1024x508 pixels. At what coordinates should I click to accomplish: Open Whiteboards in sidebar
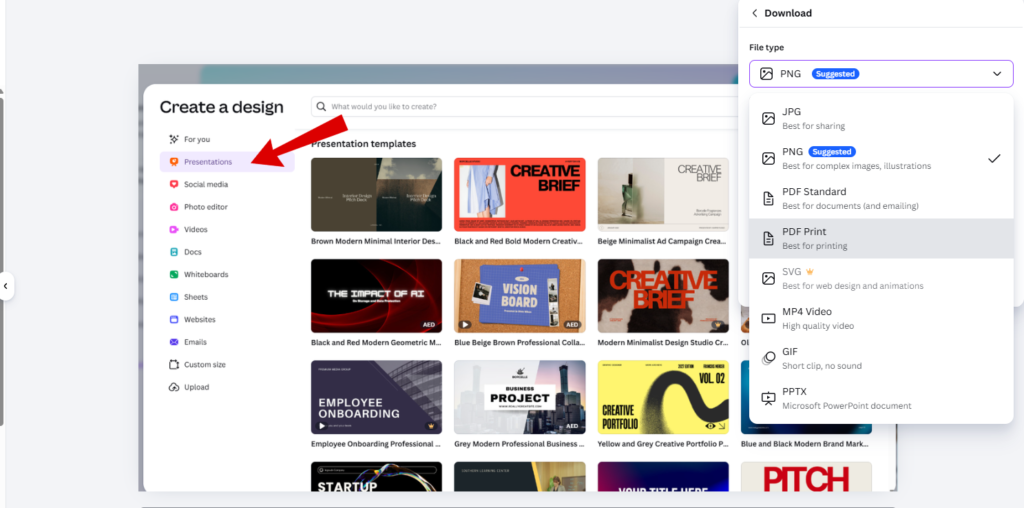tap(205, 274)
